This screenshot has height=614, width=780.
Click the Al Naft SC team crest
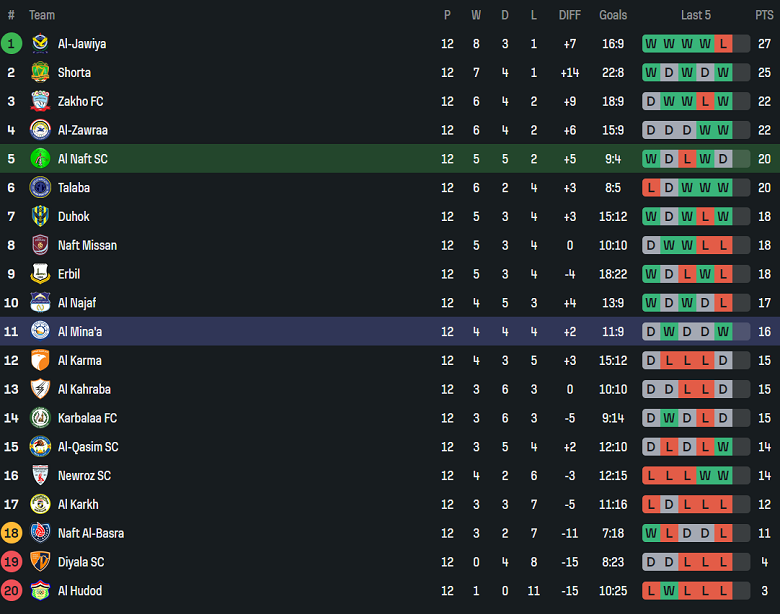pyautogui.click(x=40, y=159)
